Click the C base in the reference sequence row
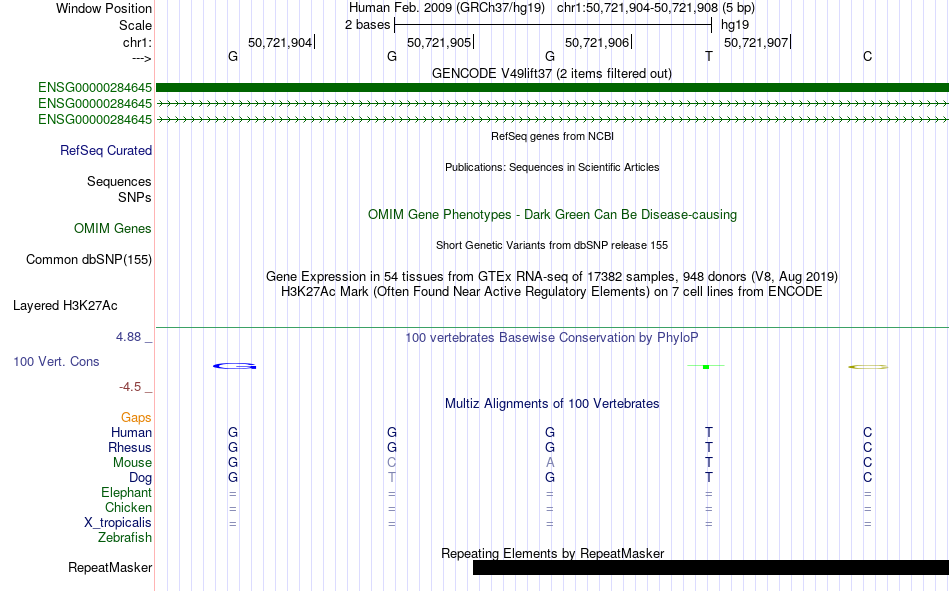Screen dimensions: 950x591 [x=868, y=56]
